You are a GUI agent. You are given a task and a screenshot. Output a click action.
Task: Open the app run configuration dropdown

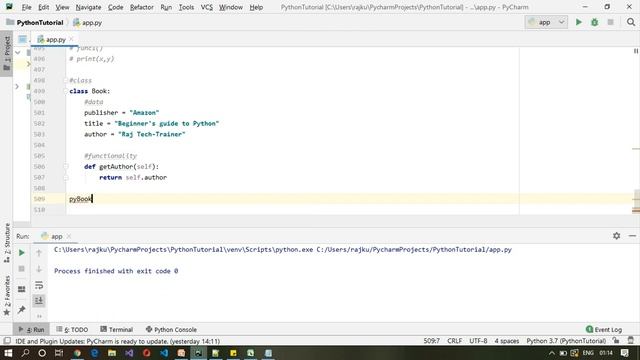(546, 22)
